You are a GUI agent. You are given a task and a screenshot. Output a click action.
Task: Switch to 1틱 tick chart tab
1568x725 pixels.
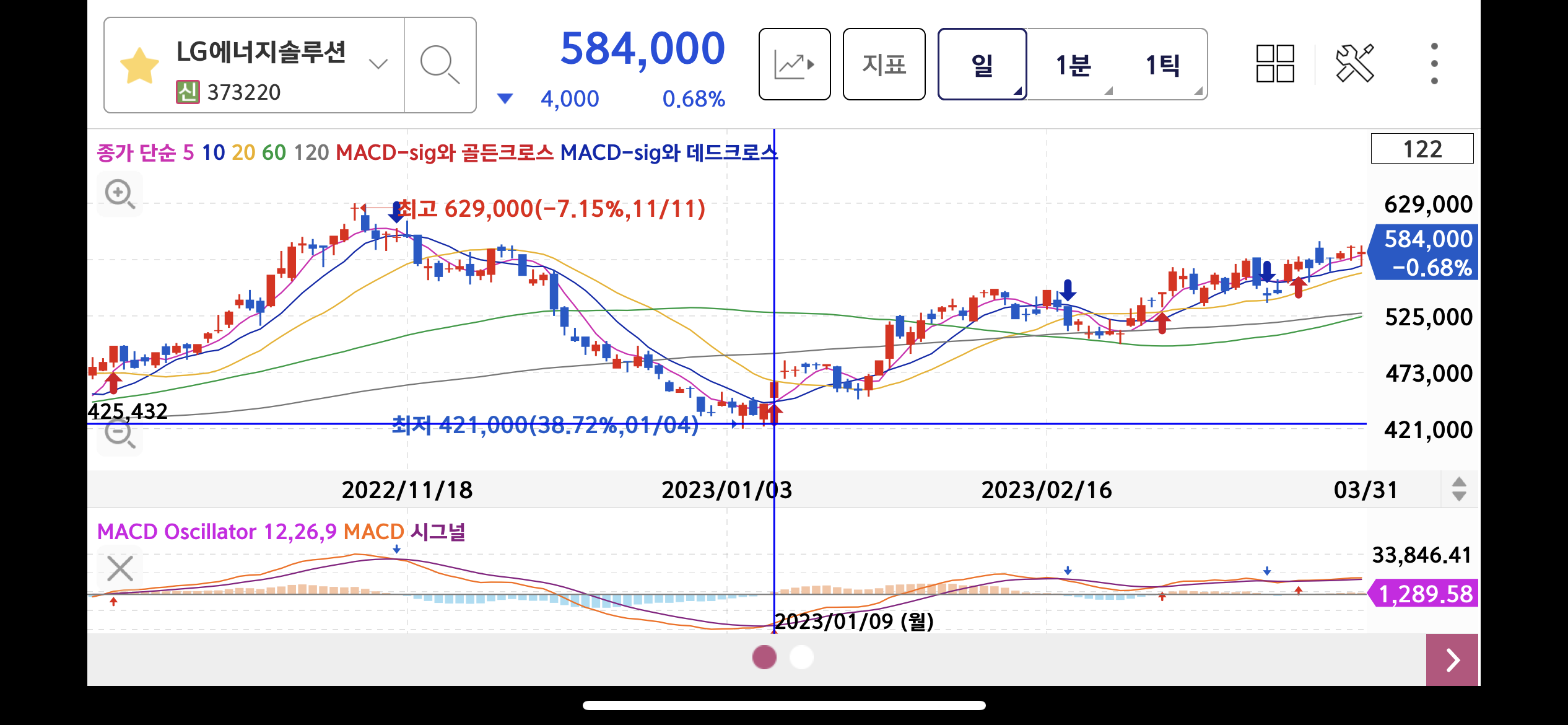point(1162,64)
